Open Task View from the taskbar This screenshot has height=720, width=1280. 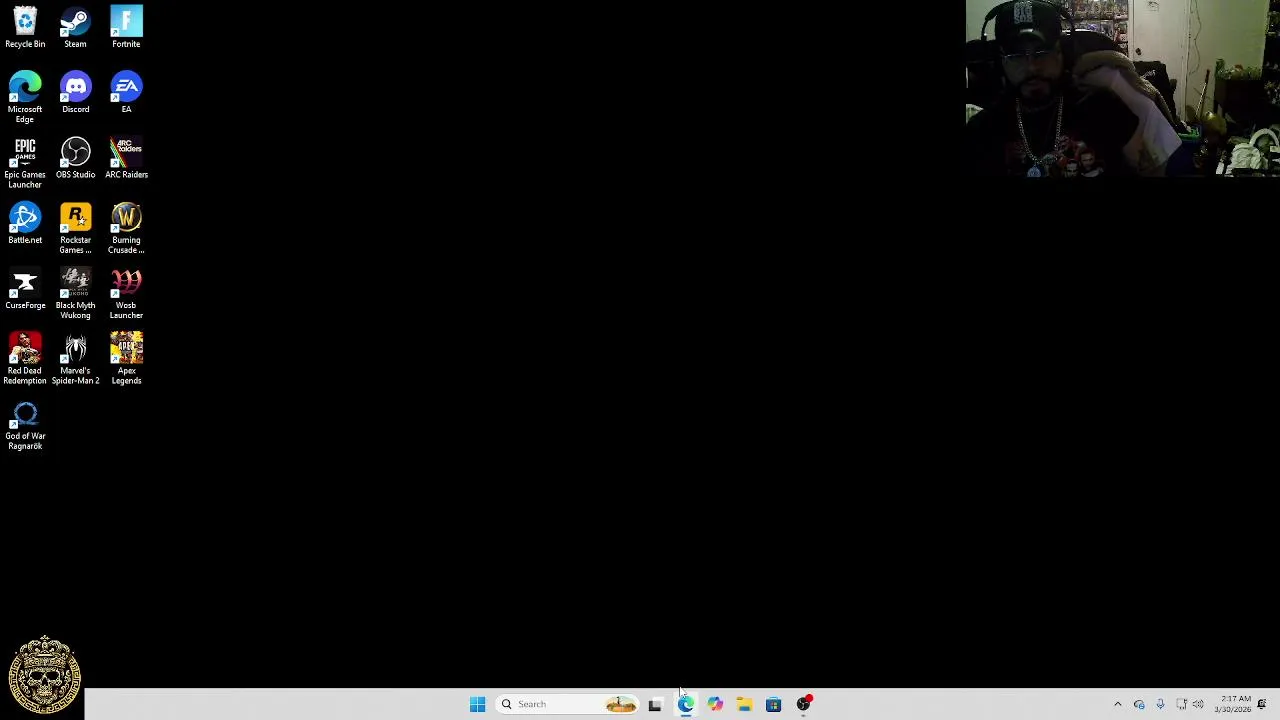pos(655,704)
